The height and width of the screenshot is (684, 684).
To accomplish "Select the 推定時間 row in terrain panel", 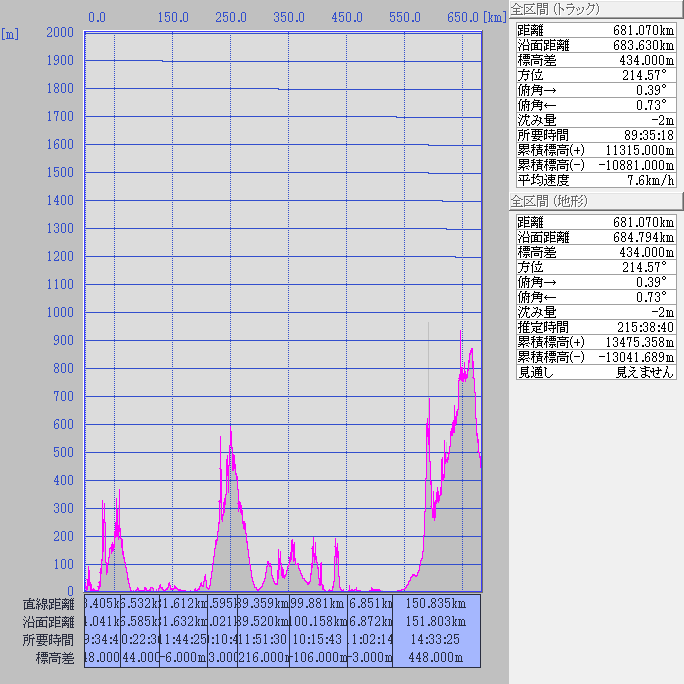I will point(596,326).
